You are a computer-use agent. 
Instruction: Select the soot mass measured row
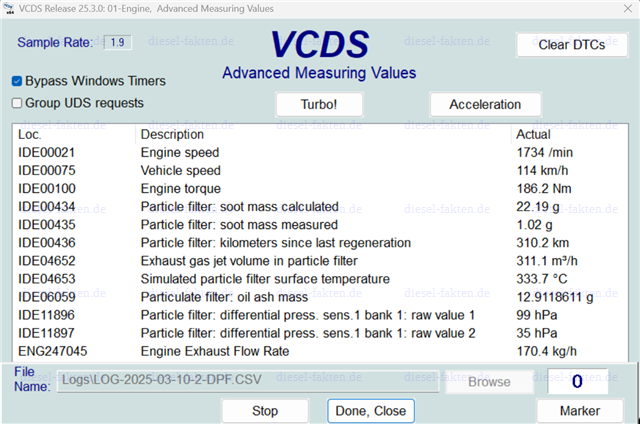point(320,225)
